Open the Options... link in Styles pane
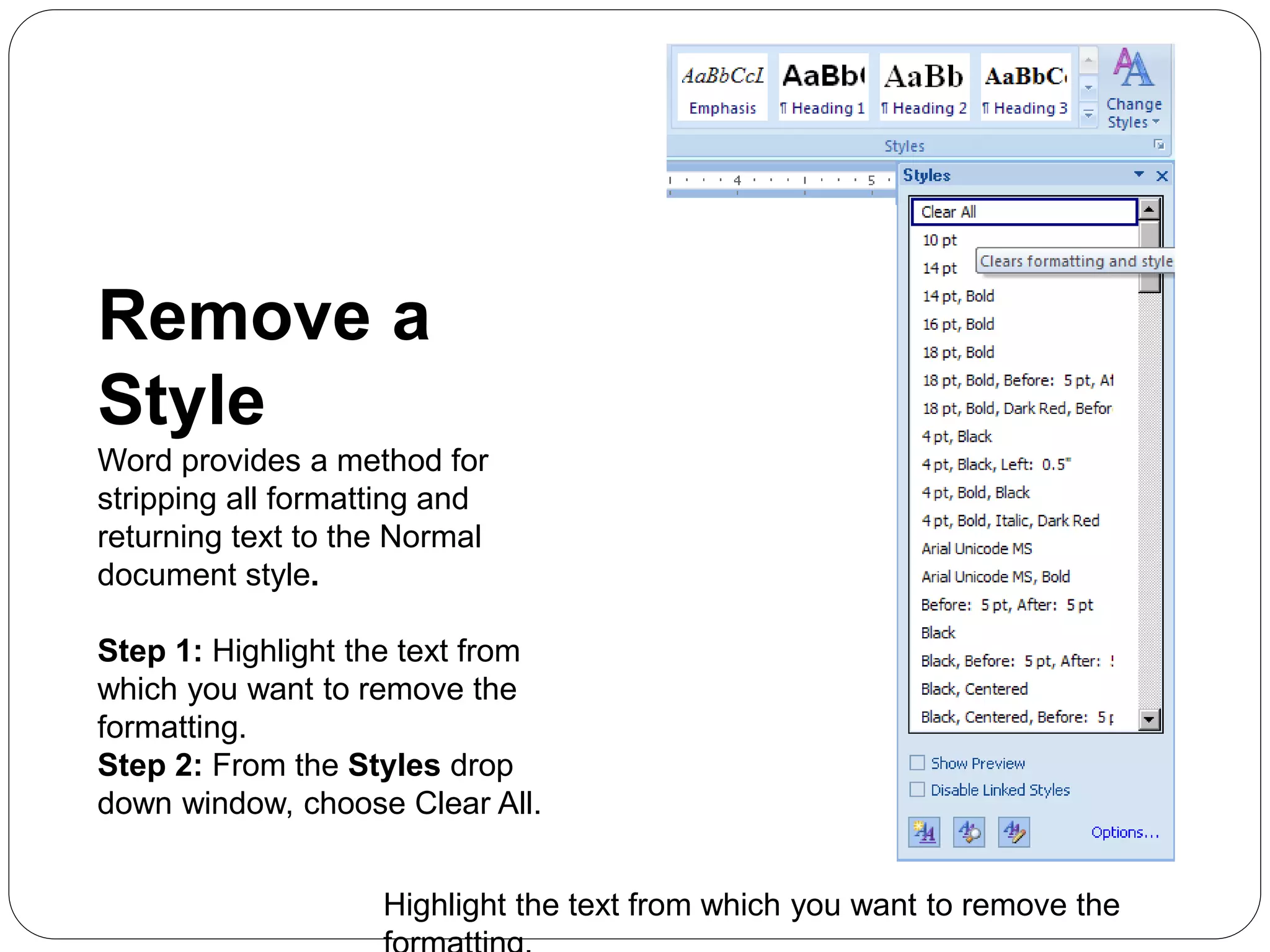This screenshot has height=952, width=1270. 1125,832
